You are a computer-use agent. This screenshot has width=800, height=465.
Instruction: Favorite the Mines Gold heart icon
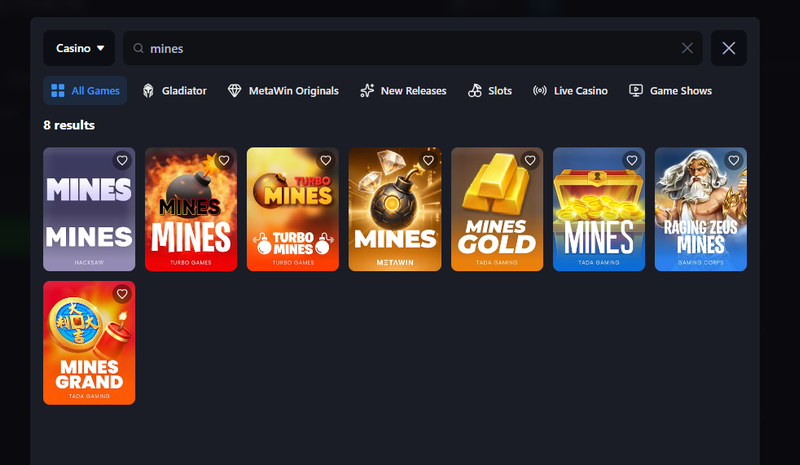coord(530,160)
